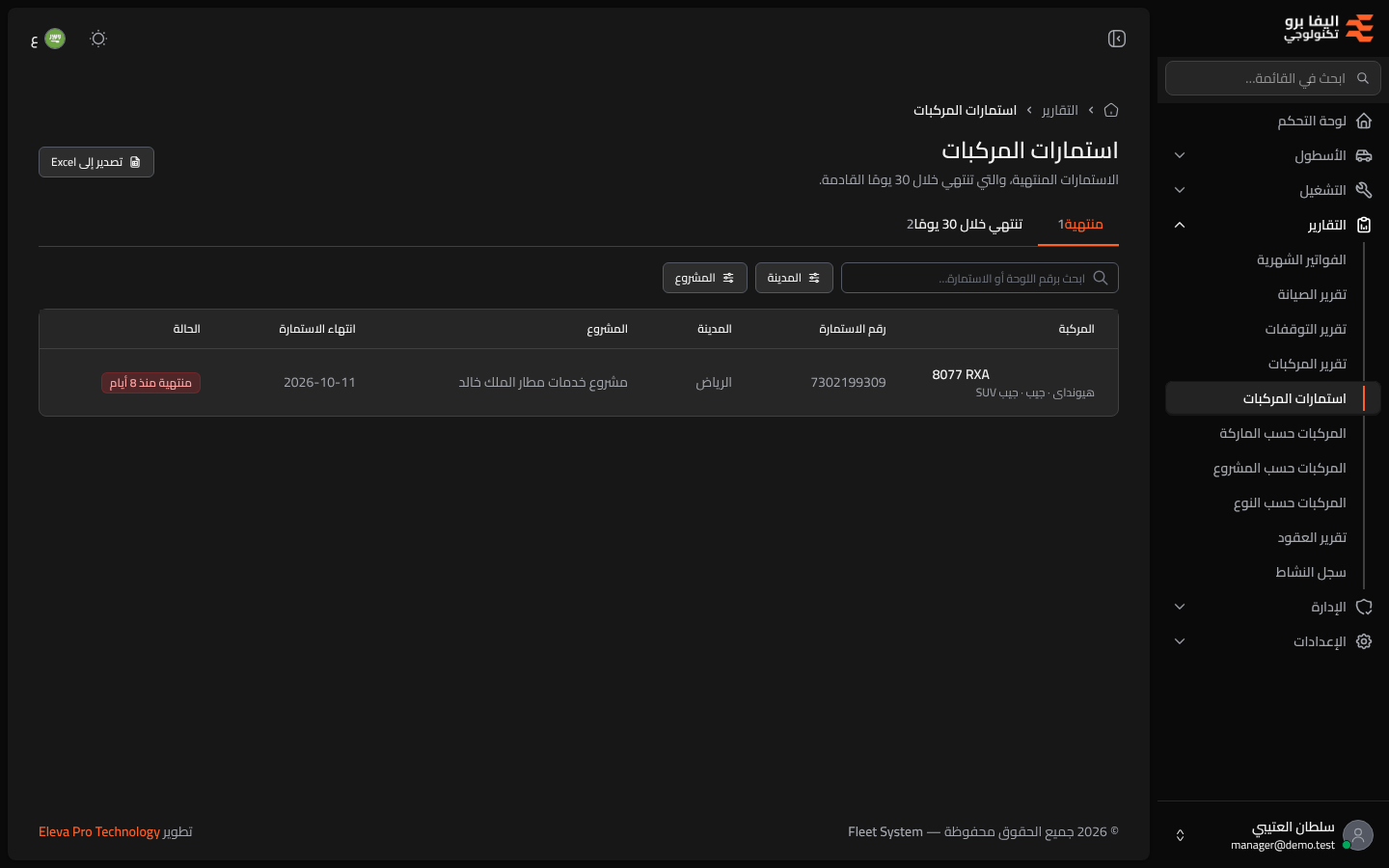
Task: Select استمارات المركبات in sidebar
Action: tap(1273, 398)
